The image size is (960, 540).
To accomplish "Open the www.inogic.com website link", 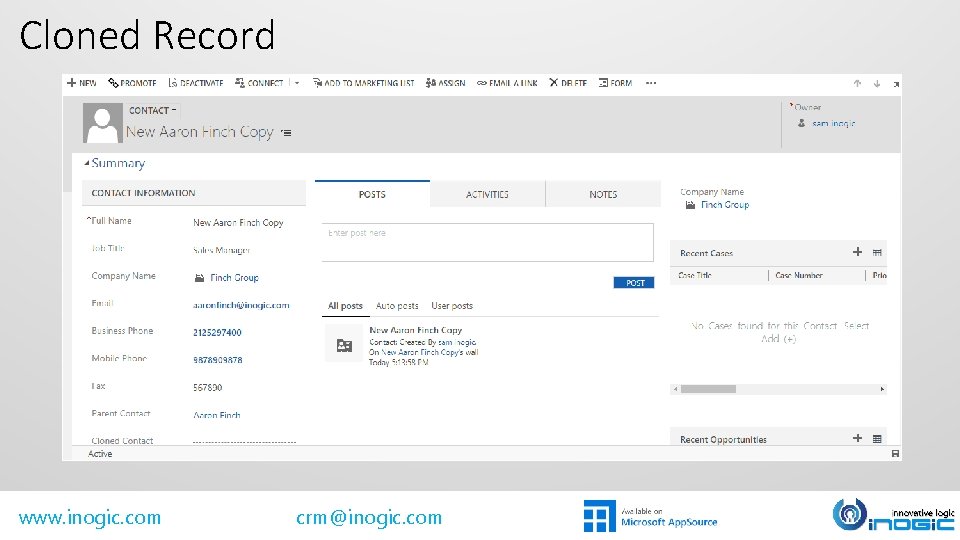I will 89,517.
